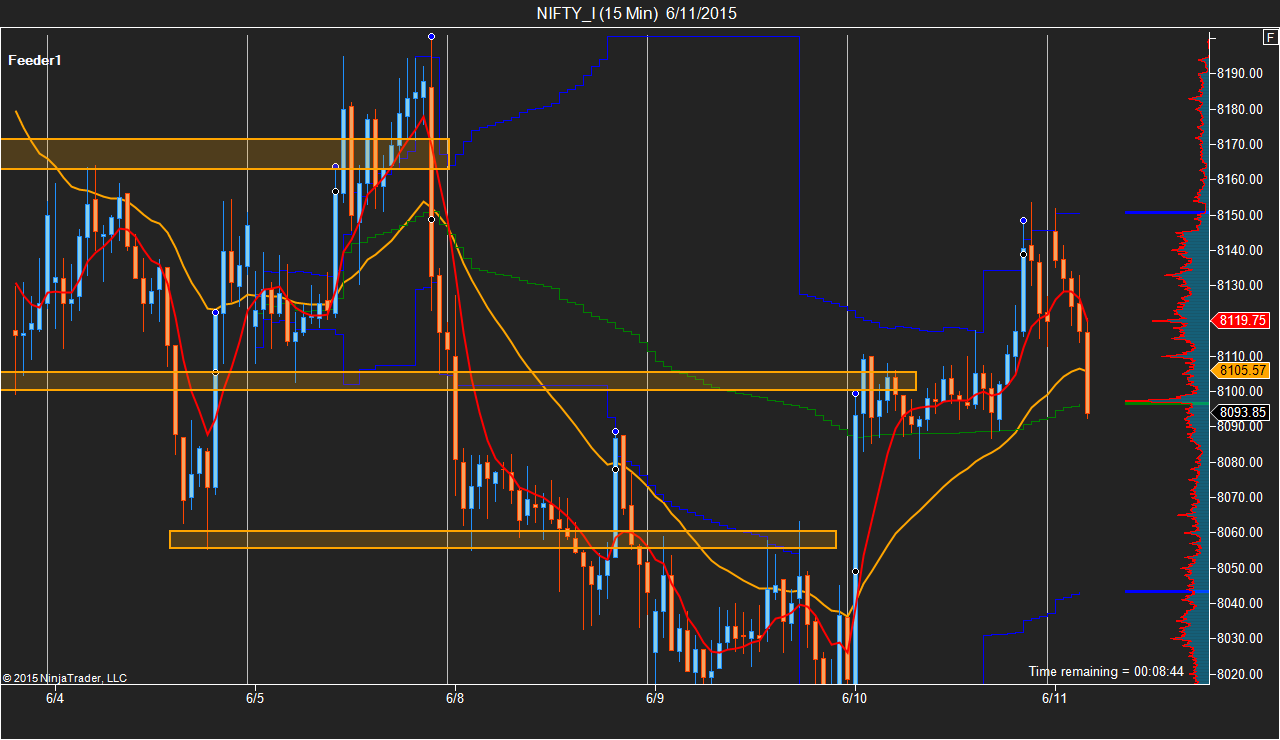
Task: Click the F fixed-scale button on price axis
Action: [x=1269, y=38]
